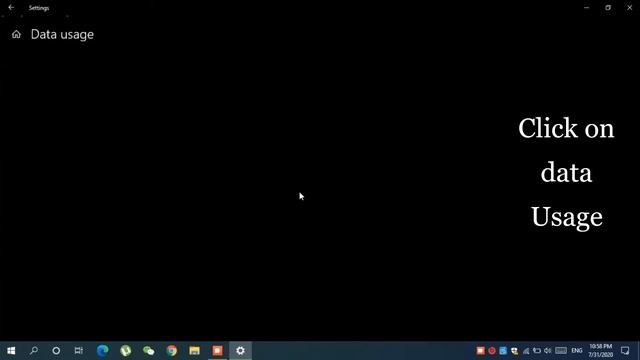This screenshot has height=360, width=640.
Task: Open the battery status tray icon
Action: click(x=537, y=351)
